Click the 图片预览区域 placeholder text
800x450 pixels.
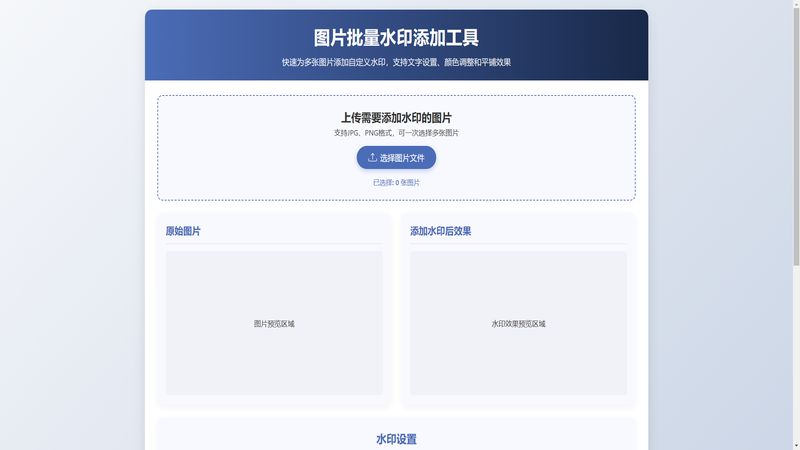click(274, 324)
